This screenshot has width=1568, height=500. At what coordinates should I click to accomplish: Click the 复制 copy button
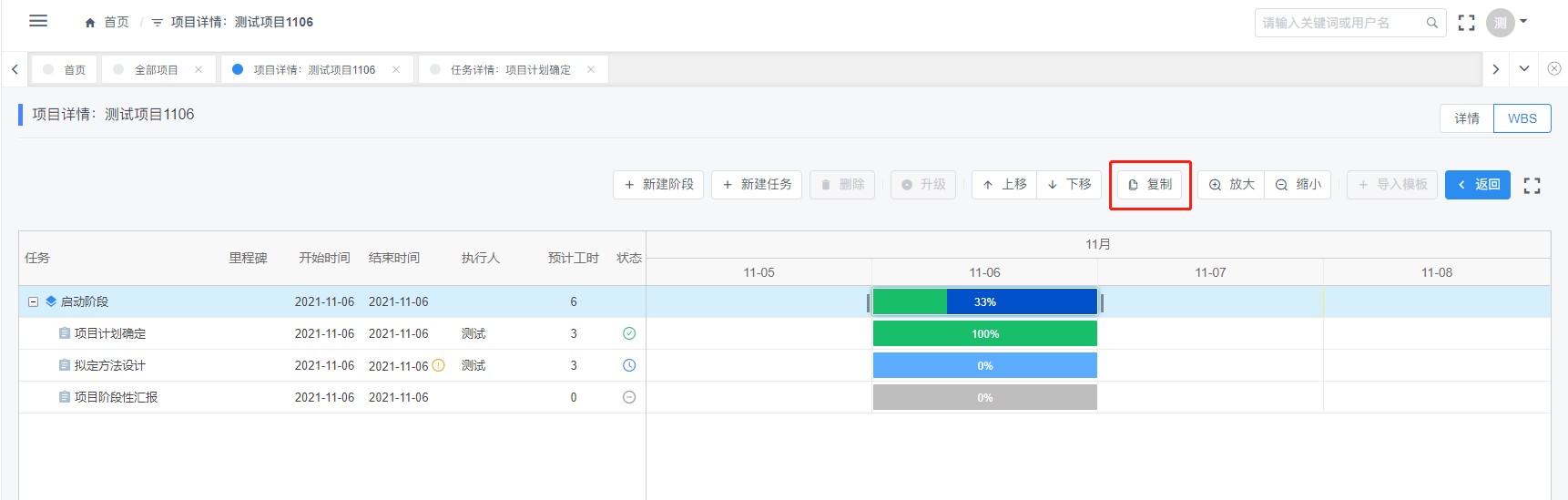point(1150,184)
